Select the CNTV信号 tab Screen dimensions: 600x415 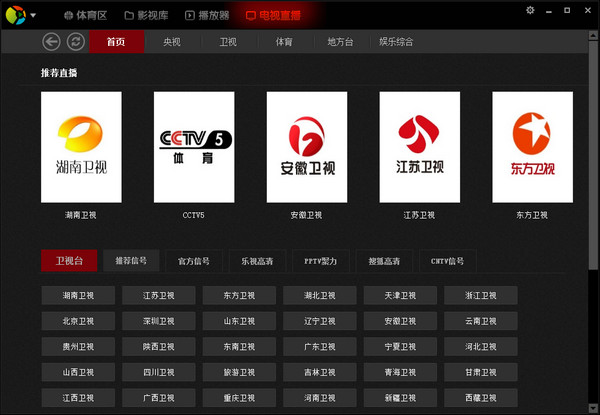point(448,261)
